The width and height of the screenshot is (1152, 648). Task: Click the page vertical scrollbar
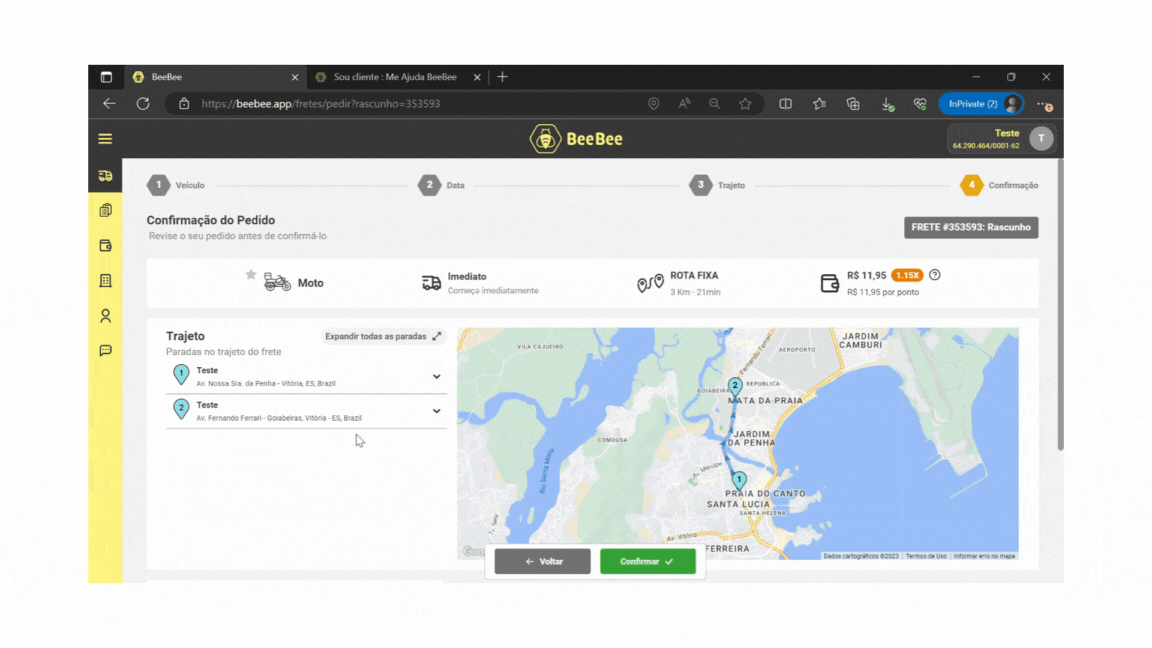coord(1059,305)
